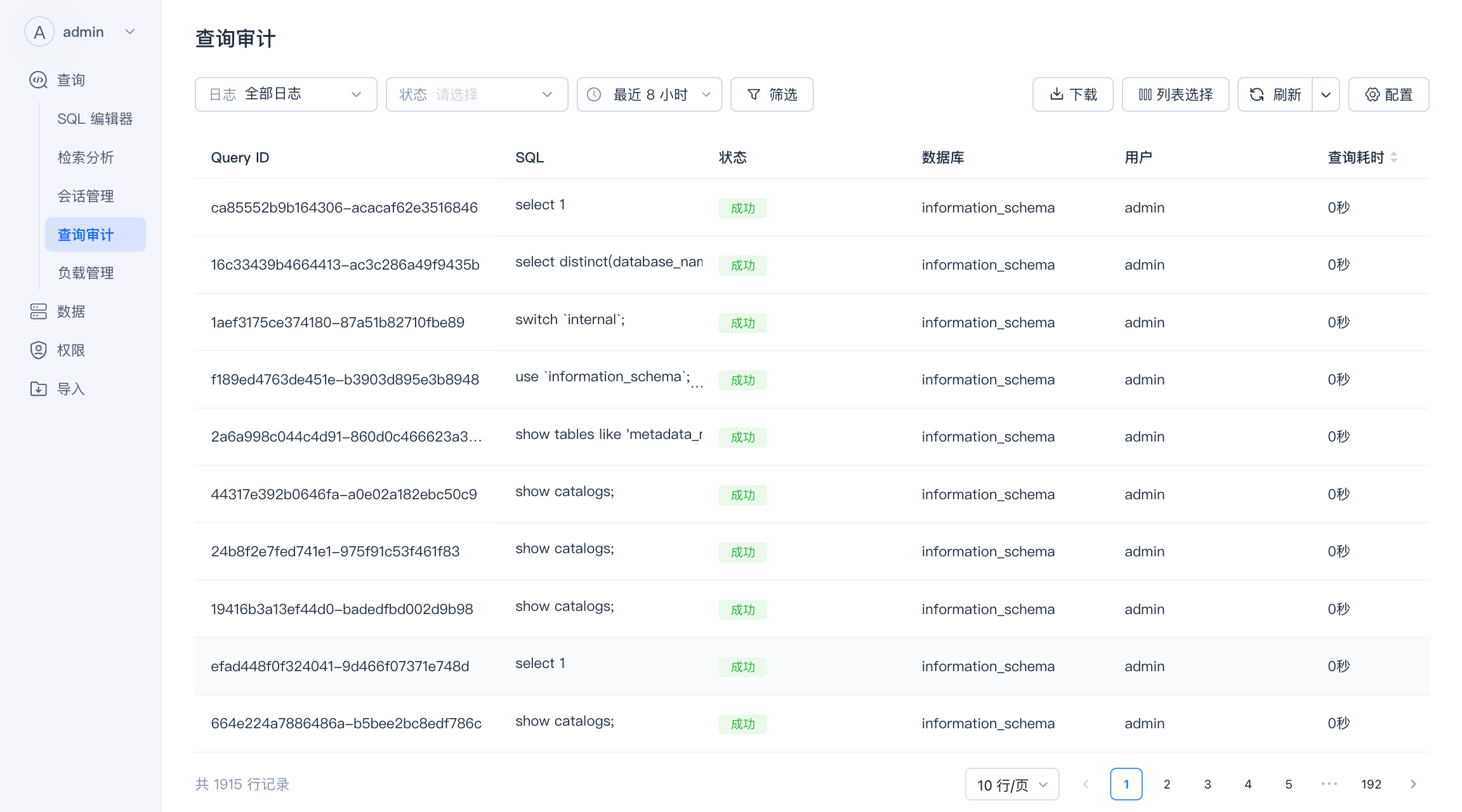Open the 列表选择 column selector
This screenshot has width=1462, height=812.
point(1175,95)
